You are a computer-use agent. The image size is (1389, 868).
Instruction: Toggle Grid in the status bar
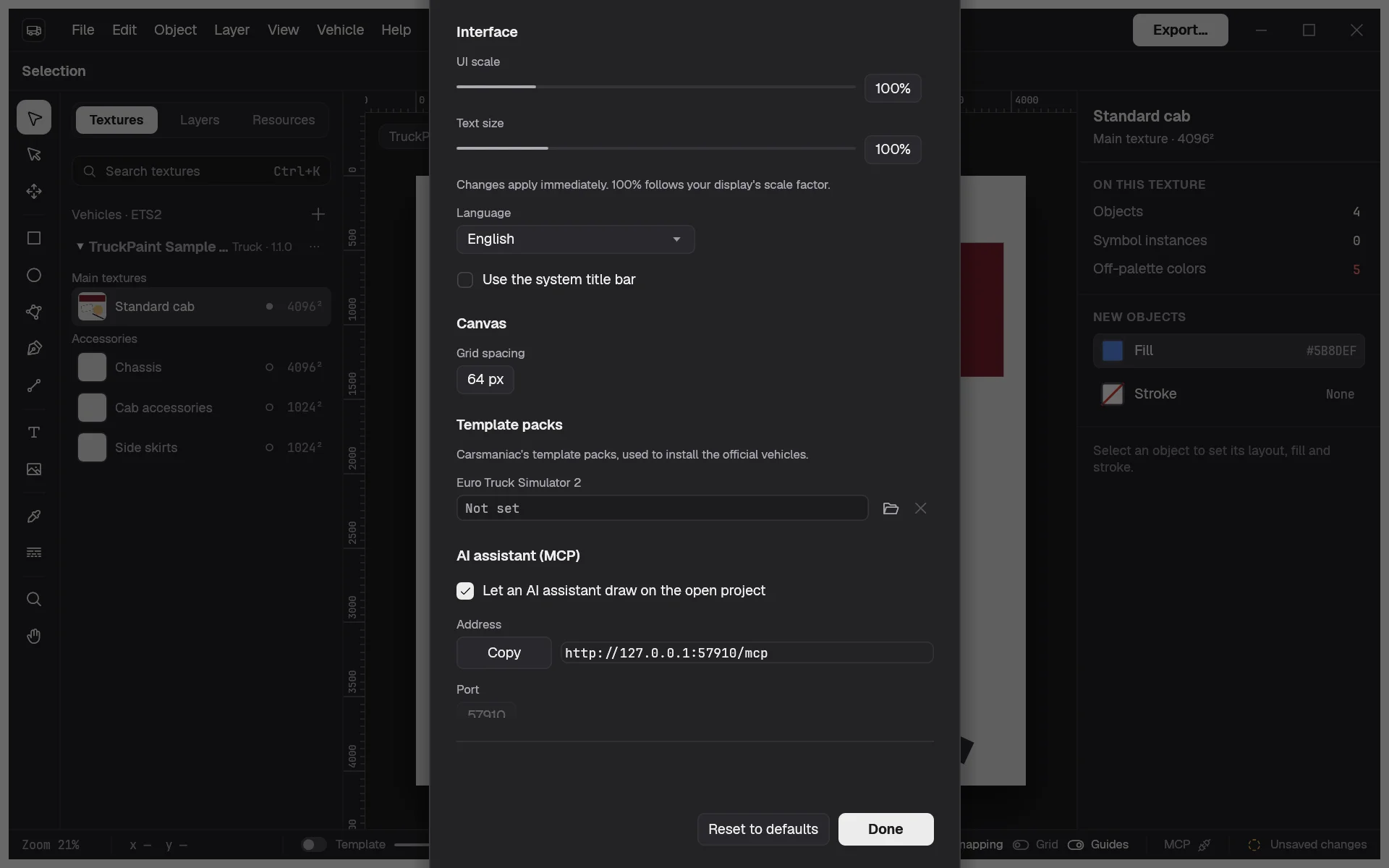[x=1021, y=845]
